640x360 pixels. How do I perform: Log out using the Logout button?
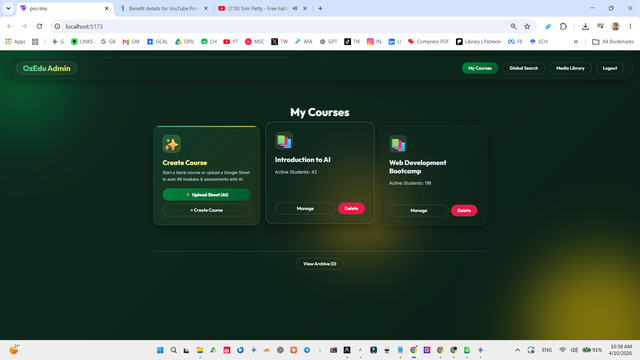(x=610, y=68)
